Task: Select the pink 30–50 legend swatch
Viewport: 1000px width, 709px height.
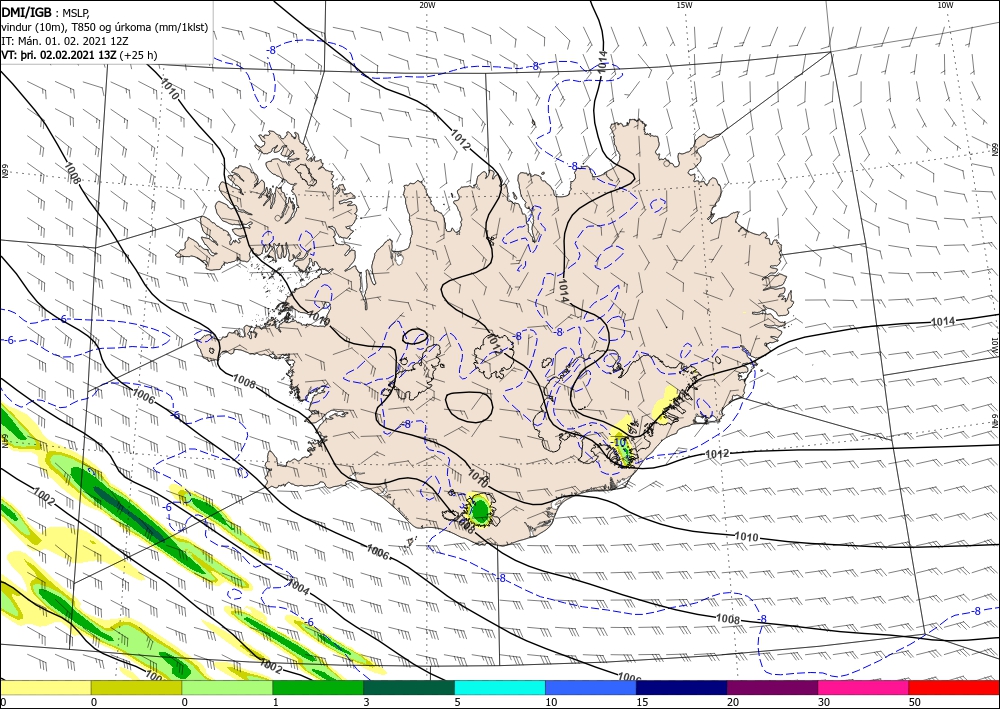Action: (x=864, y=688)
